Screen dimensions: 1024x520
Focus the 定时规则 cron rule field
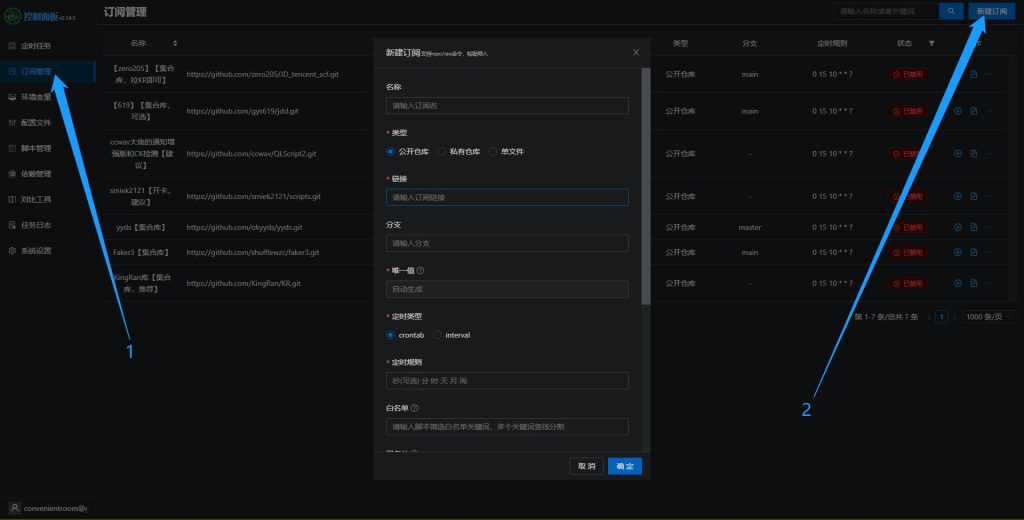point(507,381)
